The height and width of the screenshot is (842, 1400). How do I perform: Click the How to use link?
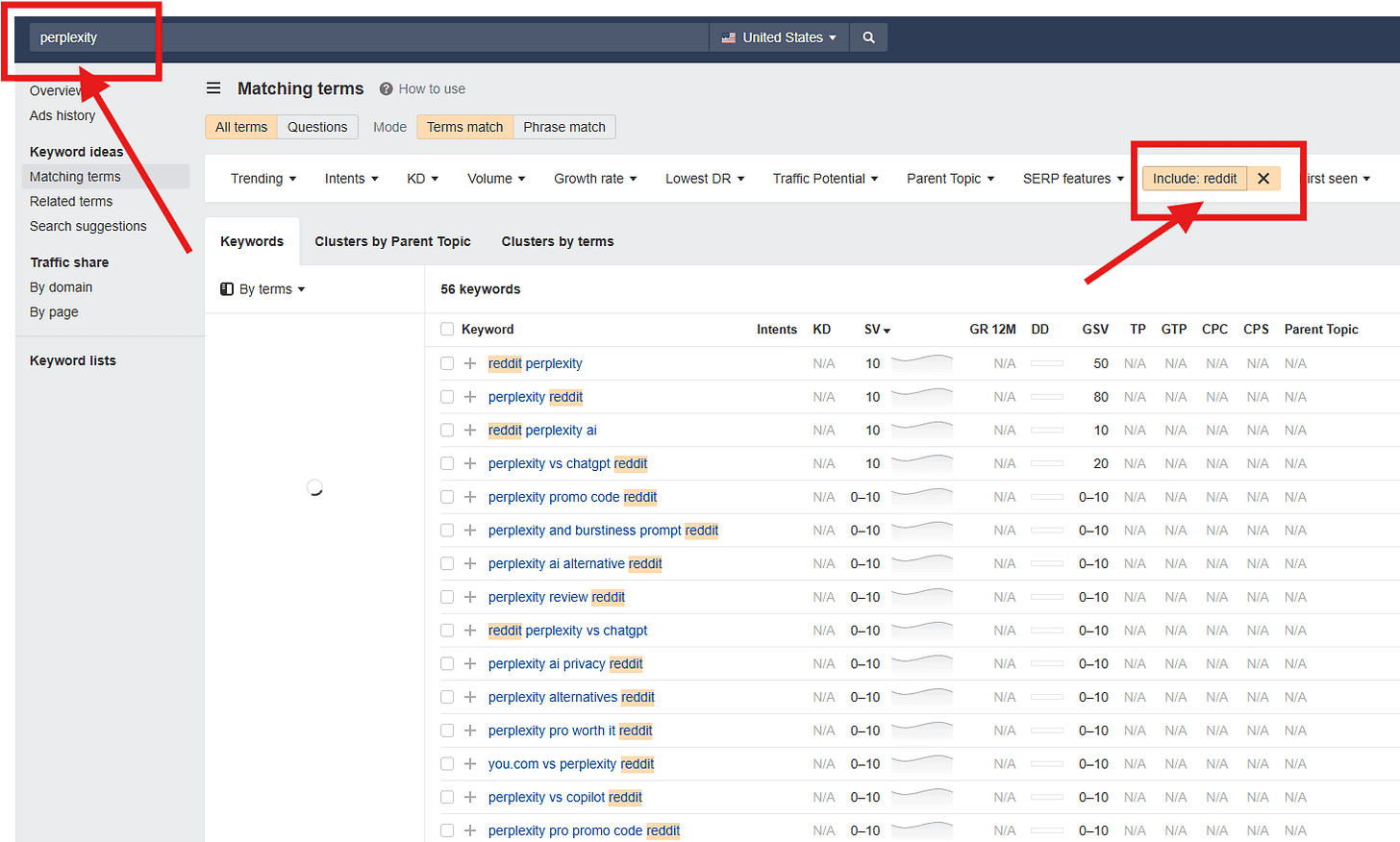tap(432, 88)
